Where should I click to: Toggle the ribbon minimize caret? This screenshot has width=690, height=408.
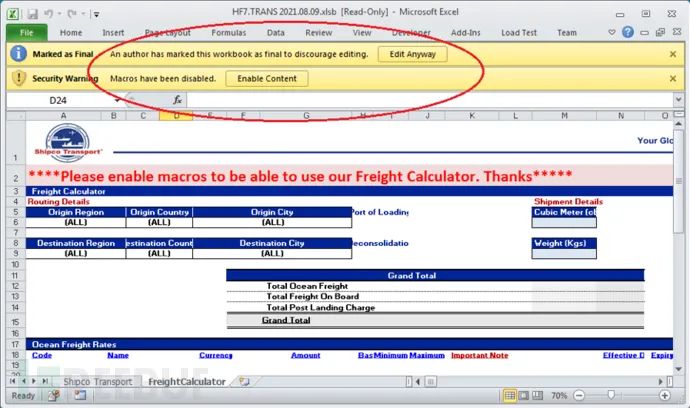(612, 32)
